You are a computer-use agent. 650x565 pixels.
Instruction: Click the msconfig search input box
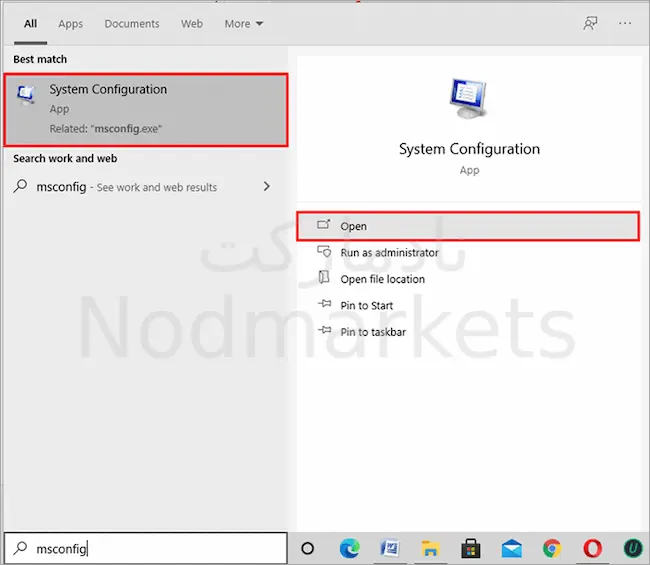pyautogui.click(x=146, y=548)
